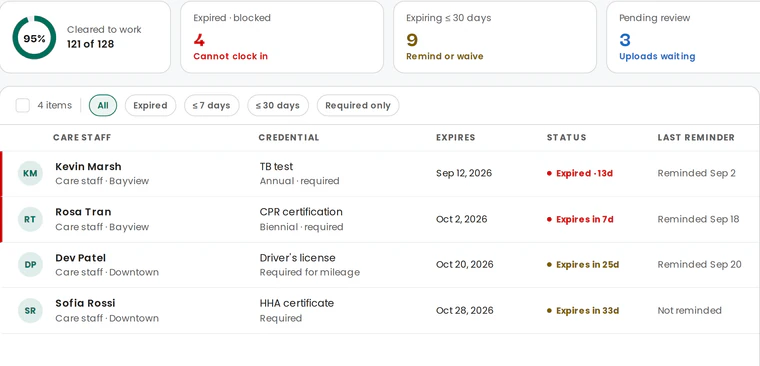The image size is (760, 366).
Task: Click the 95% cleared progress ring
Action: 34,37
